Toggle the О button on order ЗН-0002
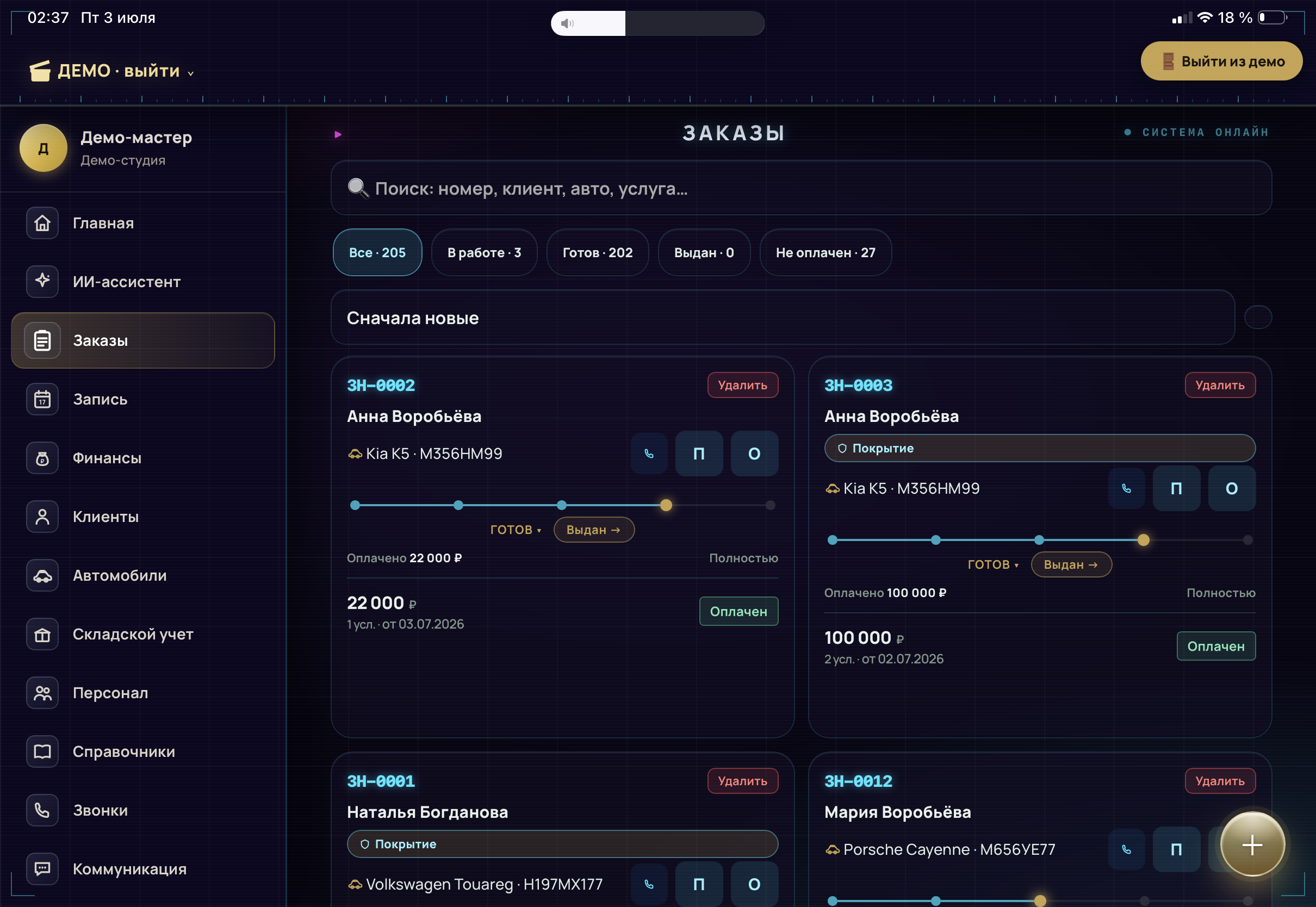Screen dimensions: 1316x907 pos(754,453)
